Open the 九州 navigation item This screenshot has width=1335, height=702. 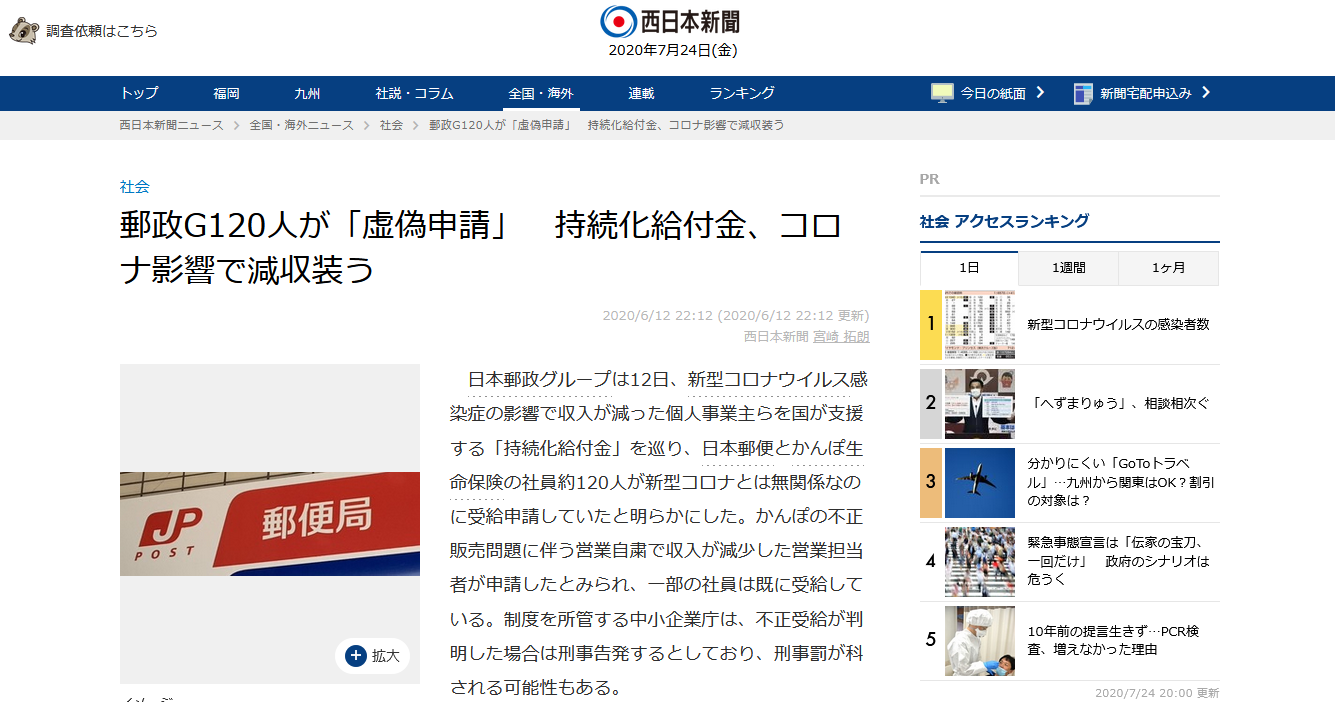click(307, 93)
